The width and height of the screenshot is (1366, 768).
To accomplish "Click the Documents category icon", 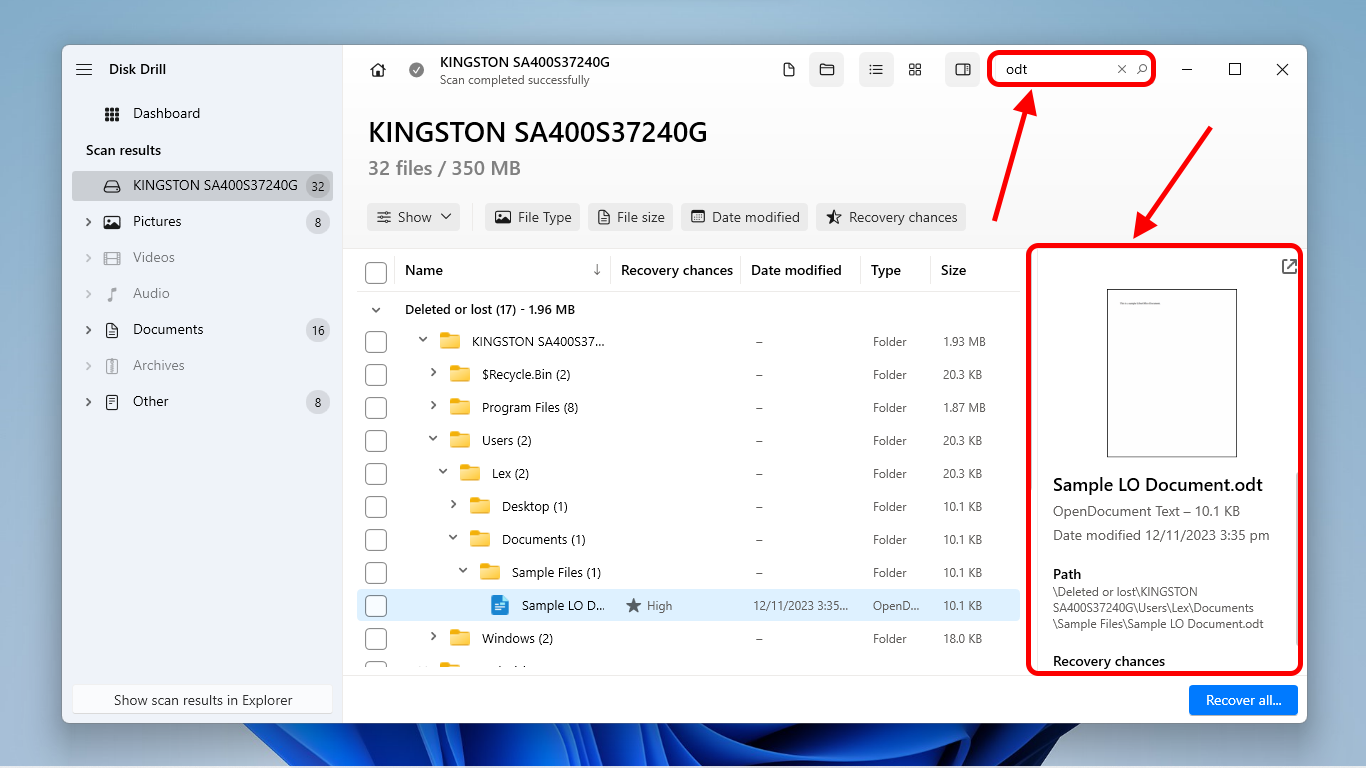I will [x=112, y=330].
